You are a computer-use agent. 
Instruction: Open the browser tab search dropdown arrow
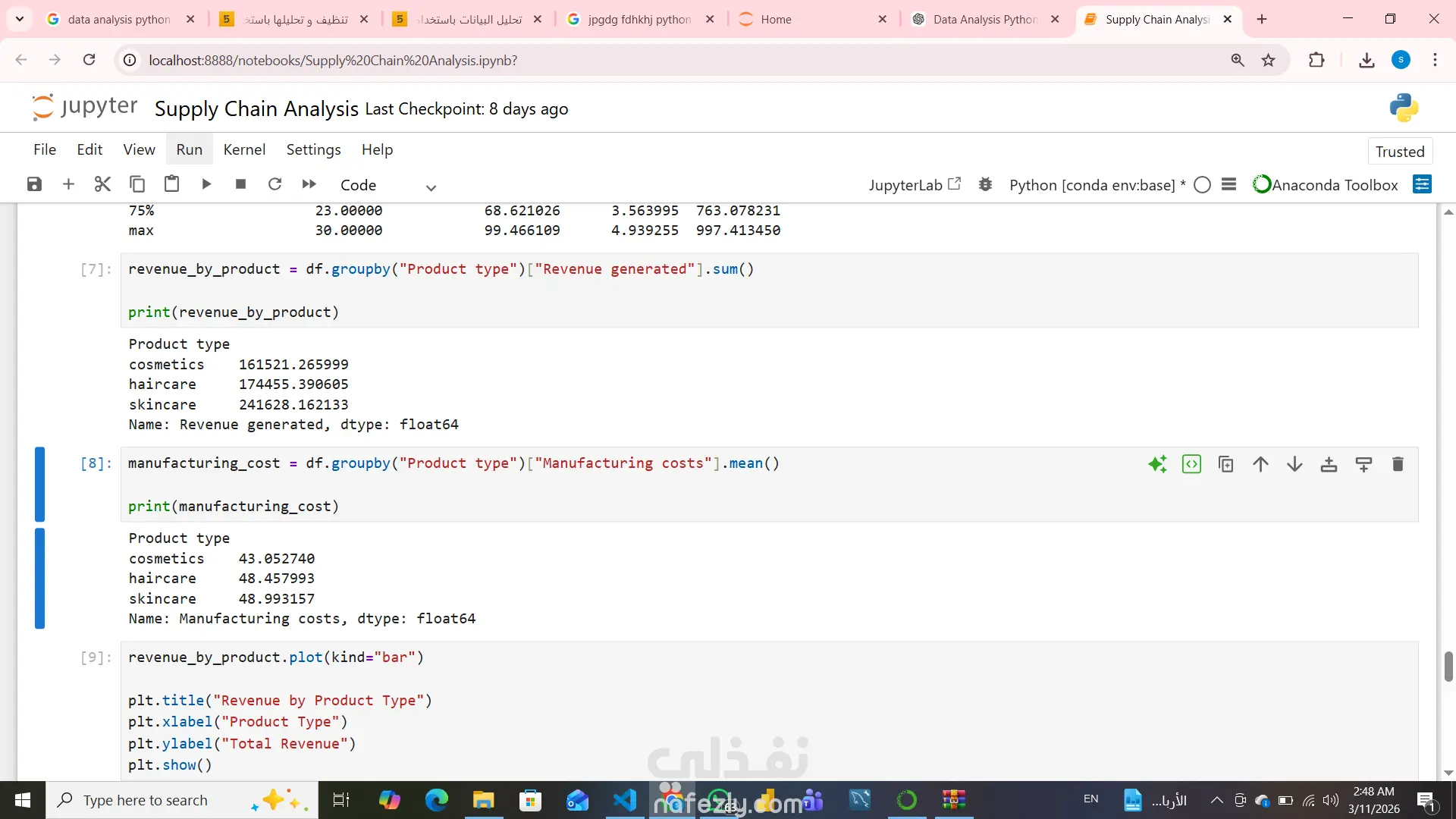click(19, 19)
